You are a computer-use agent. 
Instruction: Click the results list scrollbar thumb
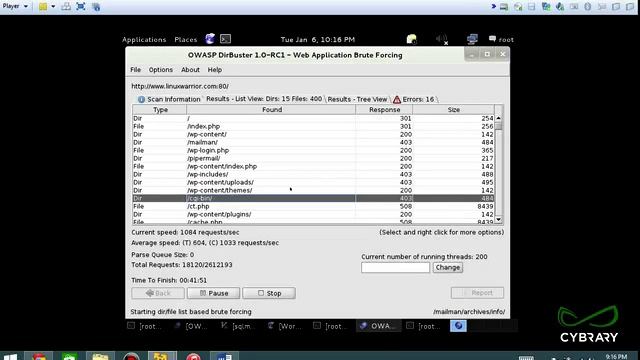point(498,126)
